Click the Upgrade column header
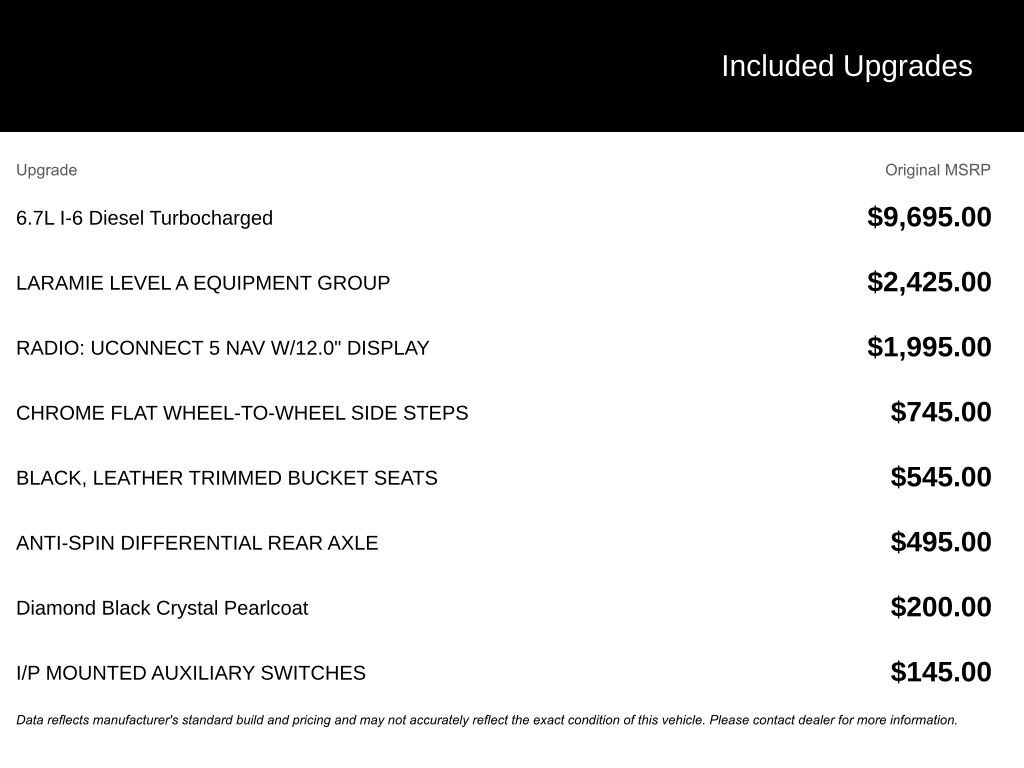 [46, 170]
